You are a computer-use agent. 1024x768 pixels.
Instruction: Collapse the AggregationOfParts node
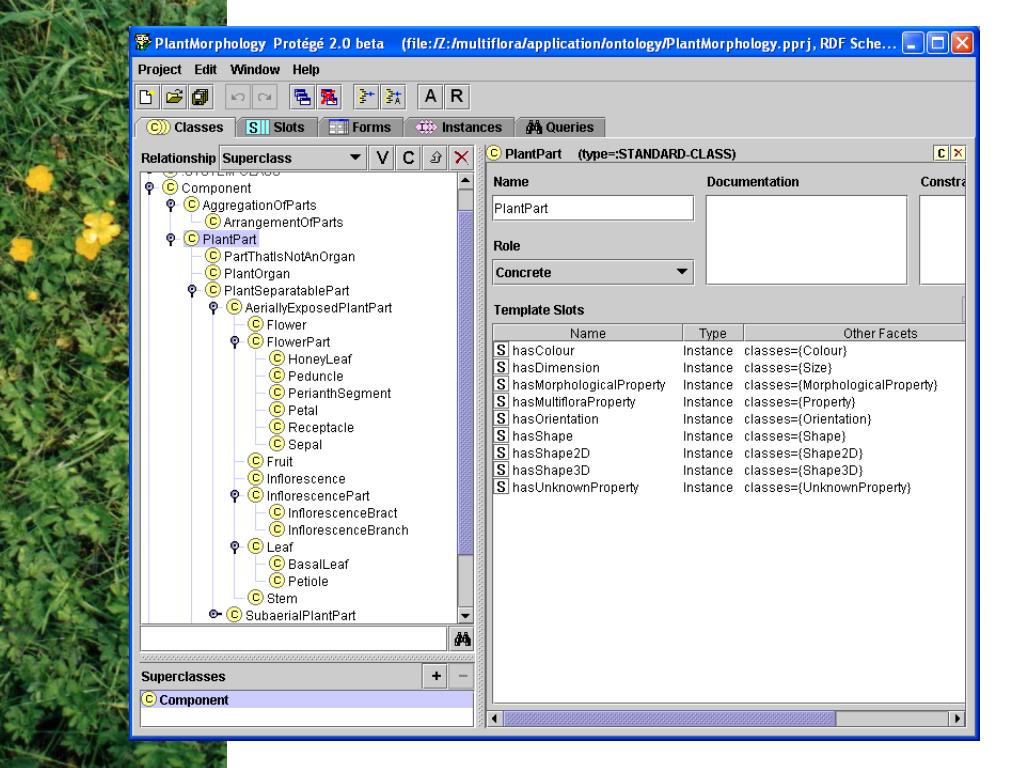[x=171, y=205]
